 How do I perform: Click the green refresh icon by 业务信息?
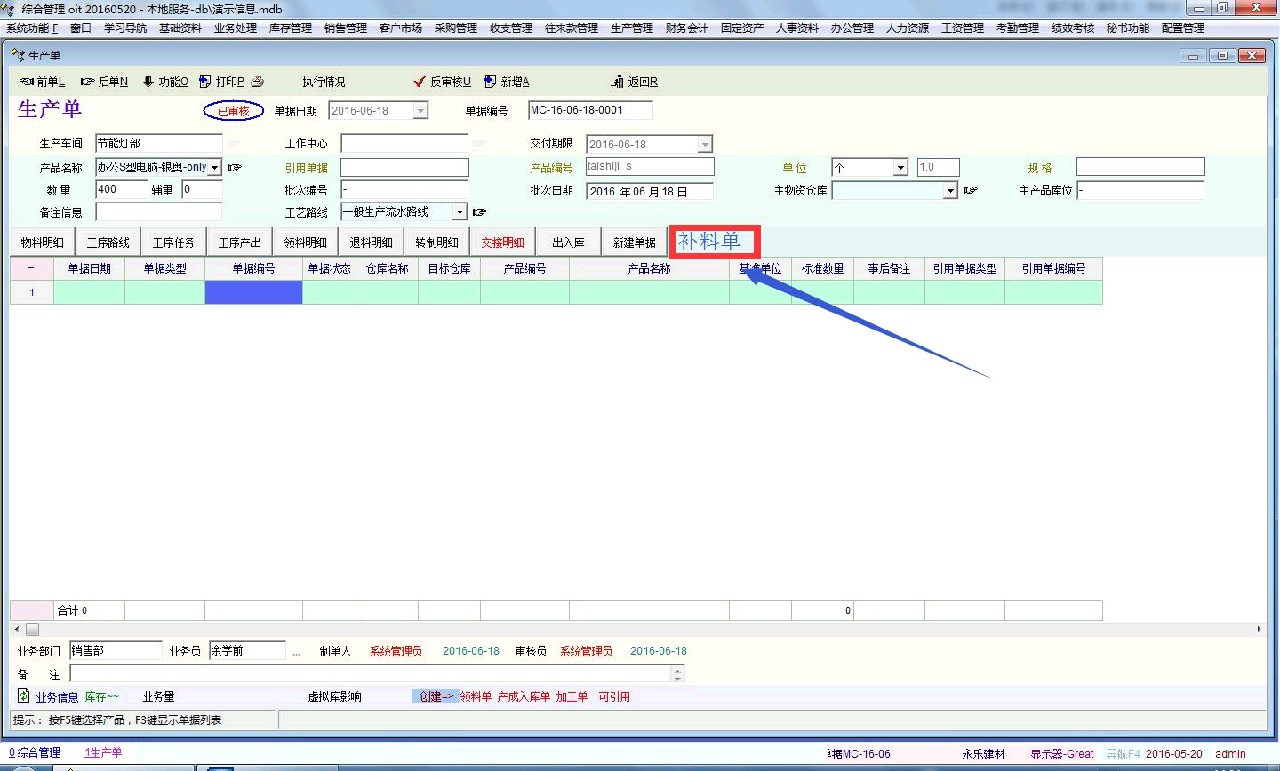[23, 696]
